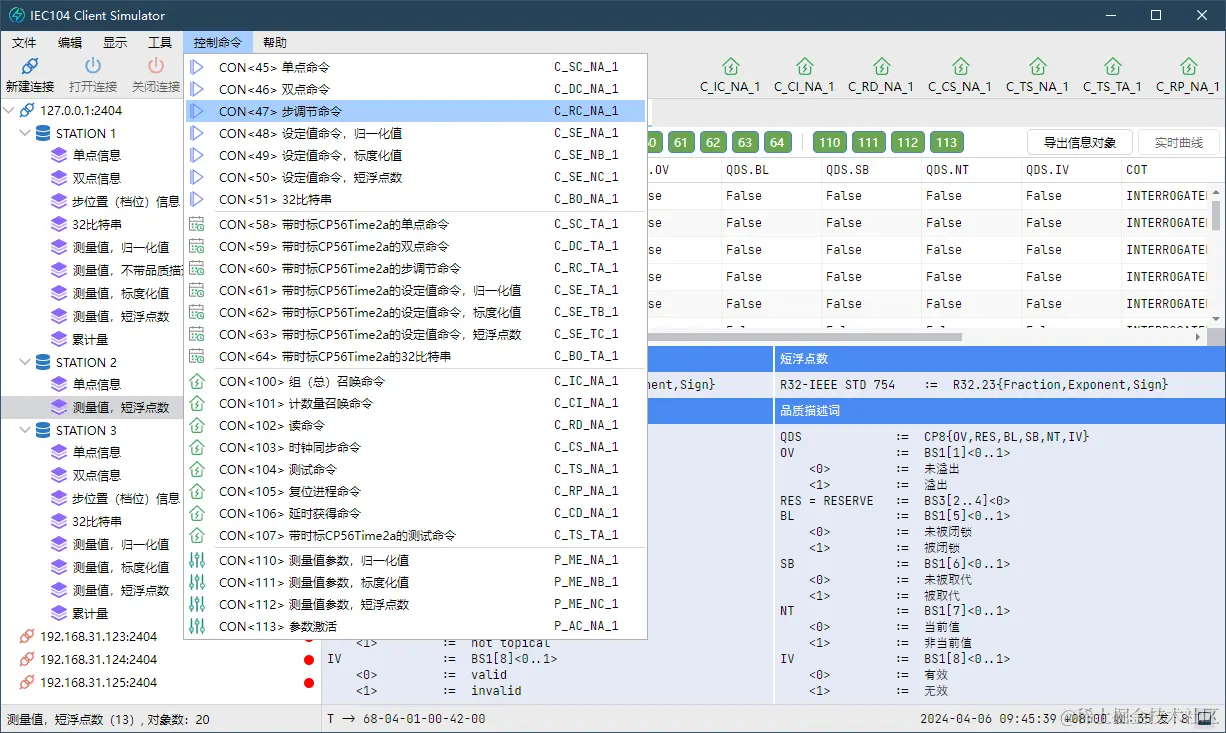Image resolution: width=1226 pixels, height=733 pixels.
Task: Click the COT column header
Action: 1166,170
